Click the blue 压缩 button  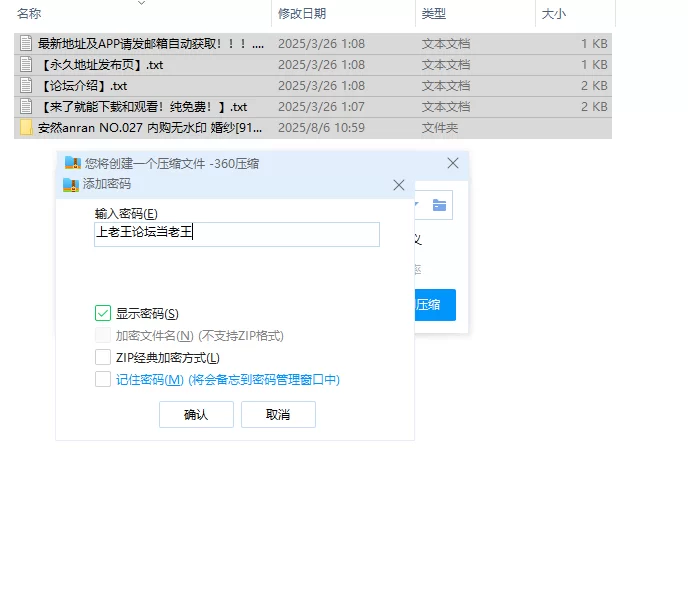[x=435, y=305]
